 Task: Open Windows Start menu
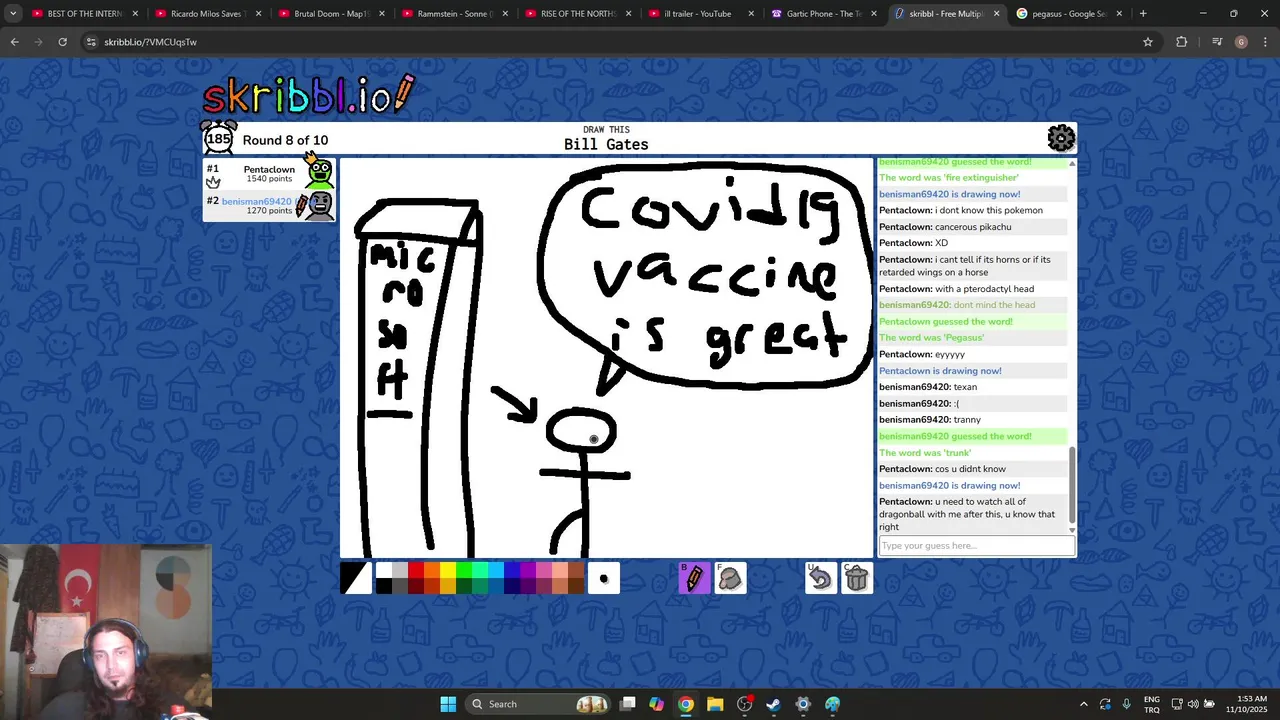pos(448,704)
